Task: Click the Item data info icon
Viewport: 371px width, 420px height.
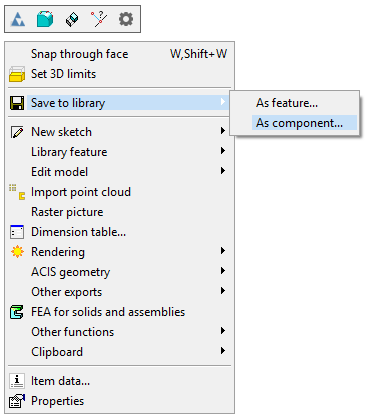Action: [x=17, y=381]
